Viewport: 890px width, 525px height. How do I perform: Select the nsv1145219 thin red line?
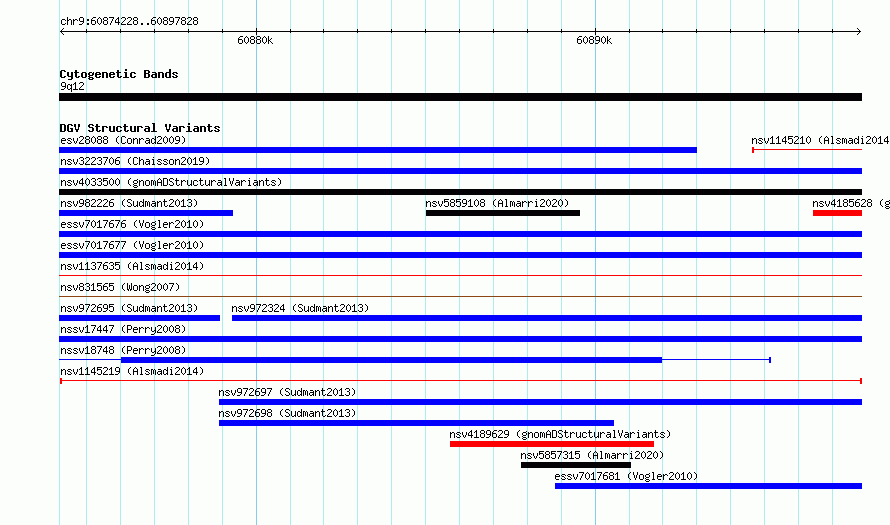pyautogui.click(x=461, y=381)
